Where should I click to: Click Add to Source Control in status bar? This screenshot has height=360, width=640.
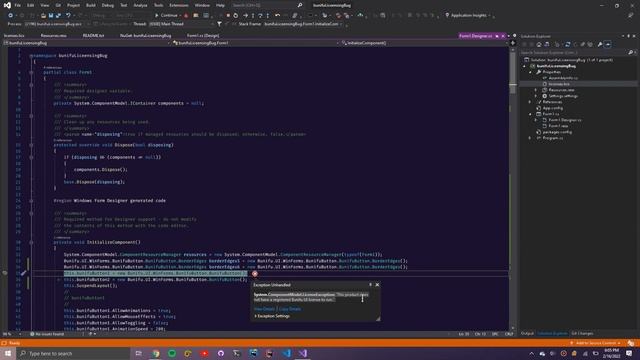(x=596, y=343)
